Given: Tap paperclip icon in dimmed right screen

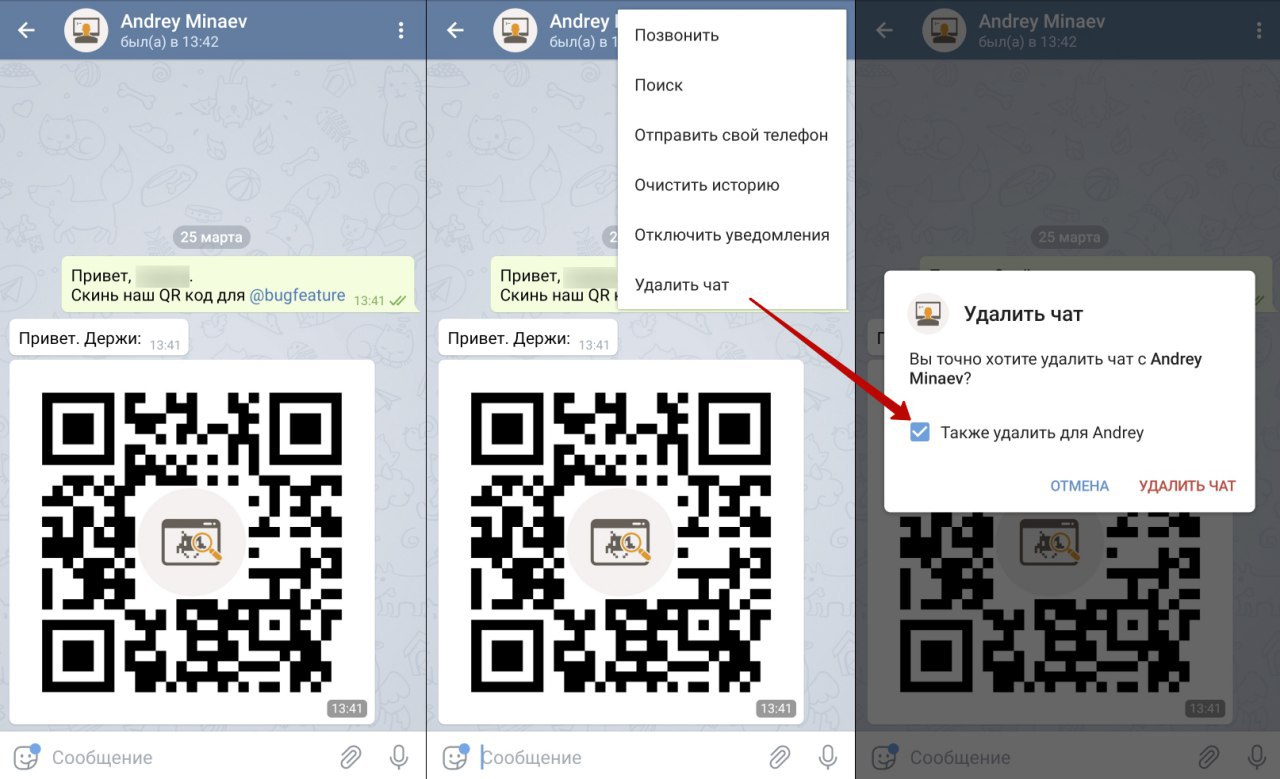Looking at the screenshot, I should 1208,757.
